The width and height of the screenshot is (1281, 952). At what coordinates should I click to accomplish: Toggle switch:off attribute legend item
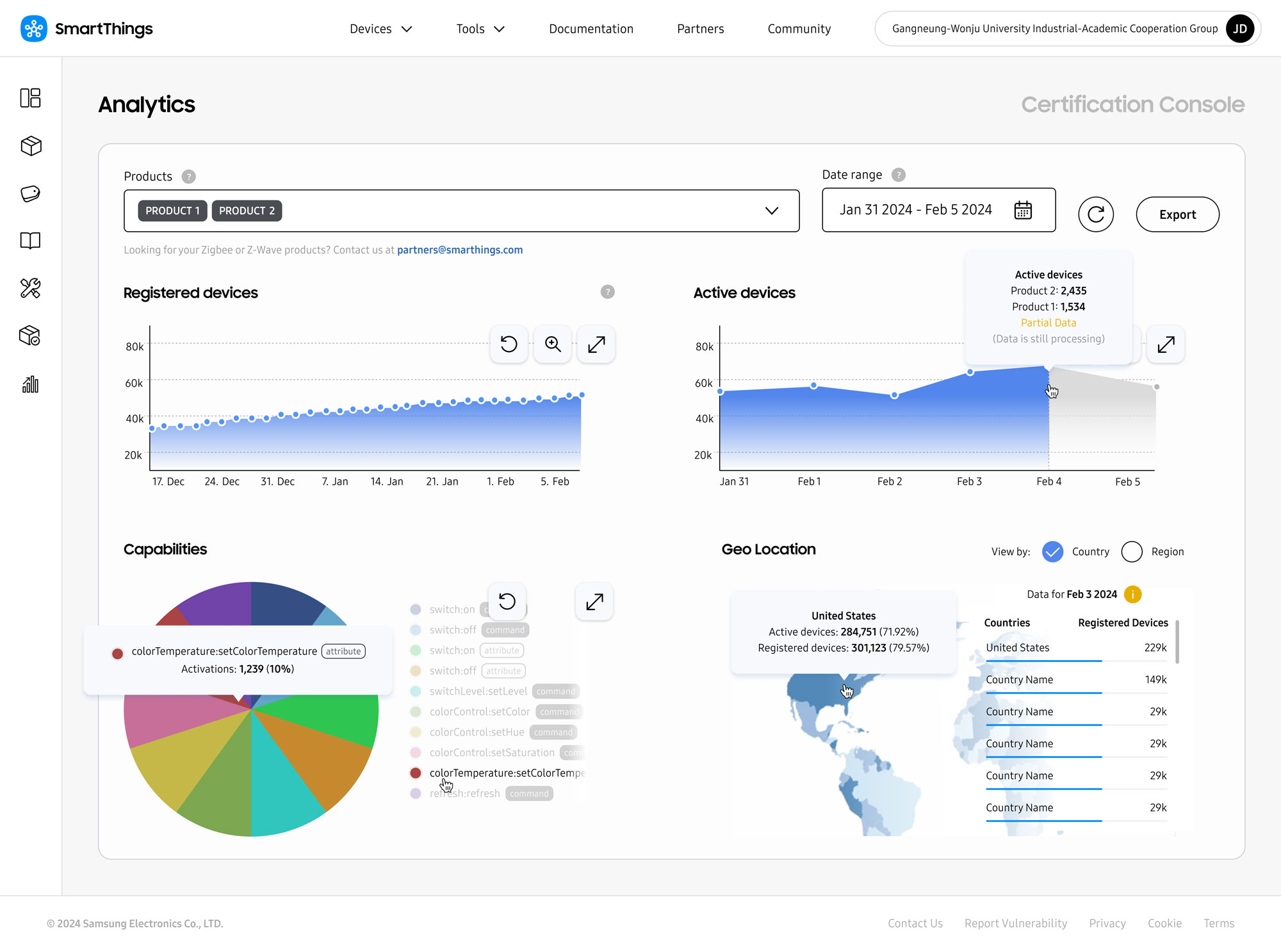pos(468,671)
